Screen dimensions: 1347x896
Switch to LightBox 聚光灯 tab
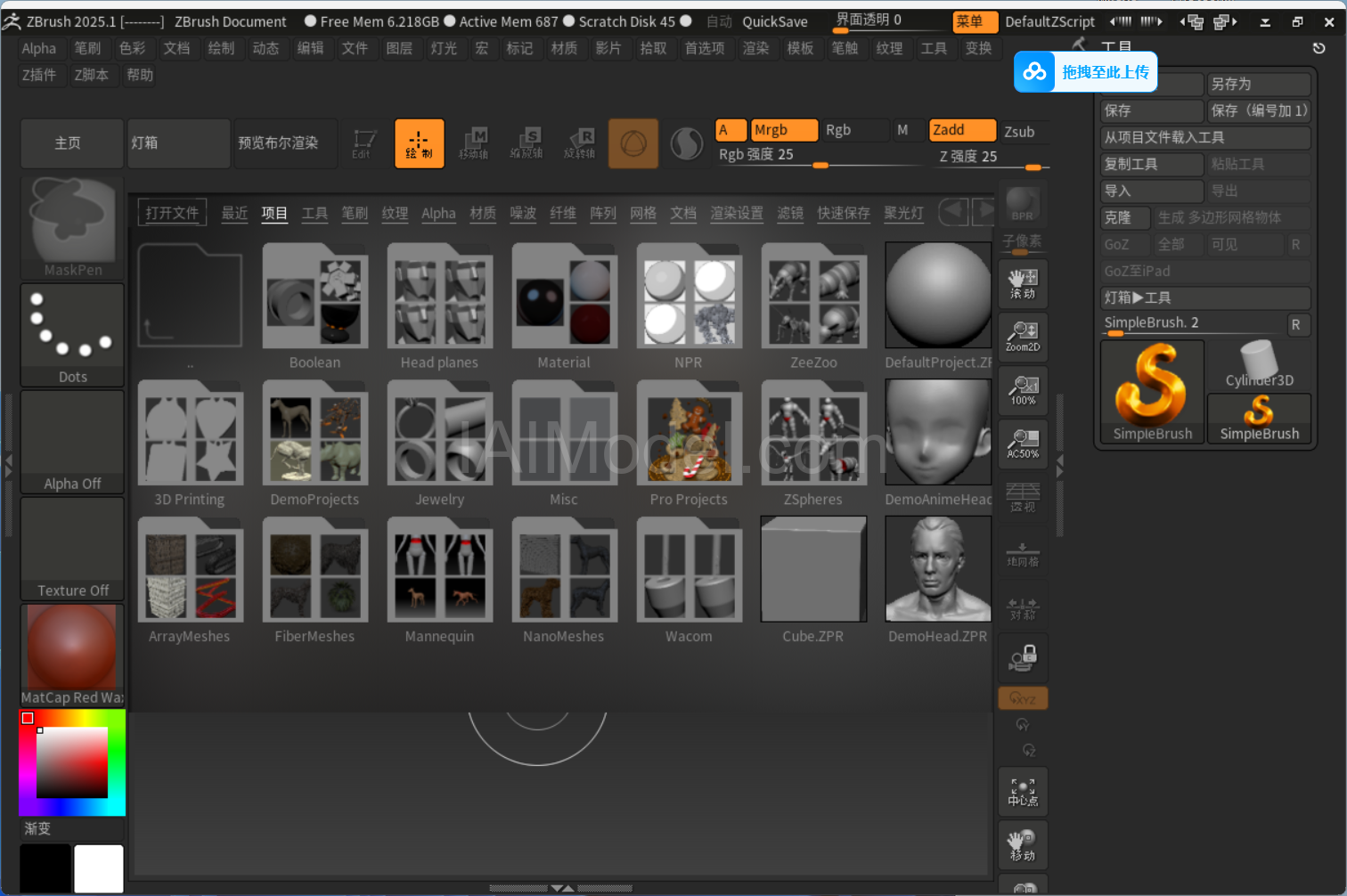tap(903, 213)
